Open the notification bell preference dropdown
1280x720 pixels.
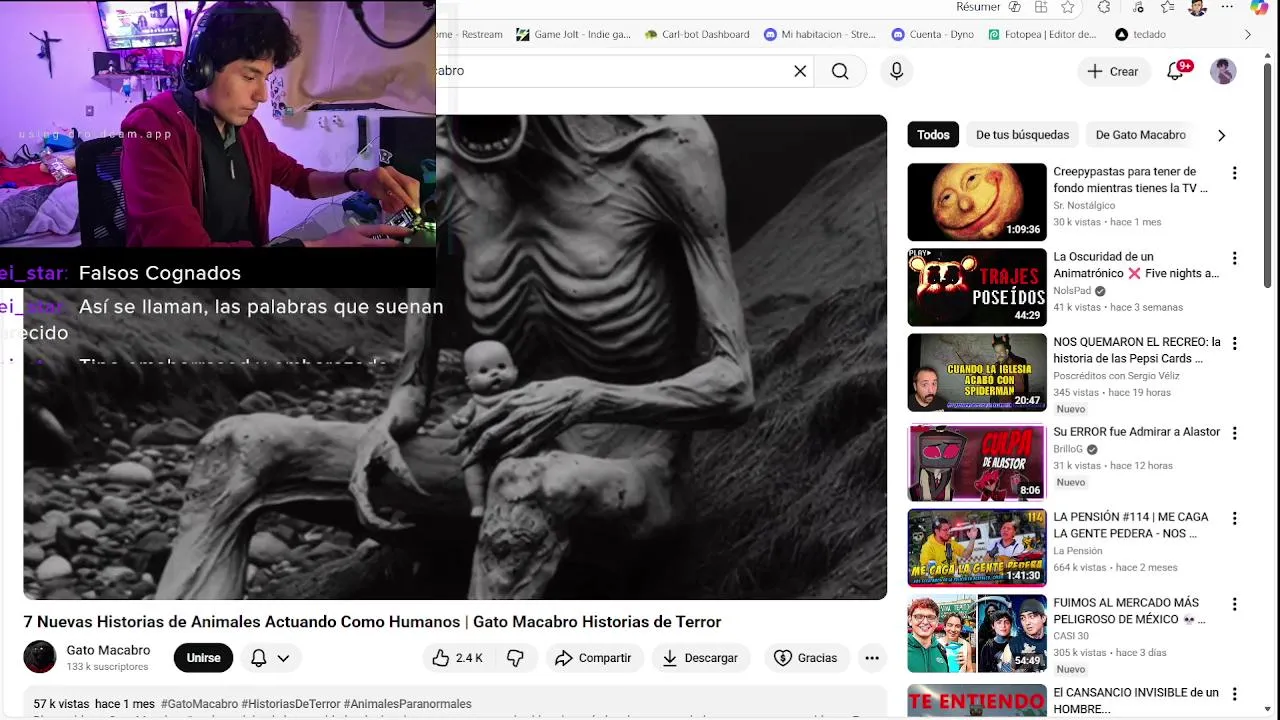pyautogui.click(x=270, y=658)
